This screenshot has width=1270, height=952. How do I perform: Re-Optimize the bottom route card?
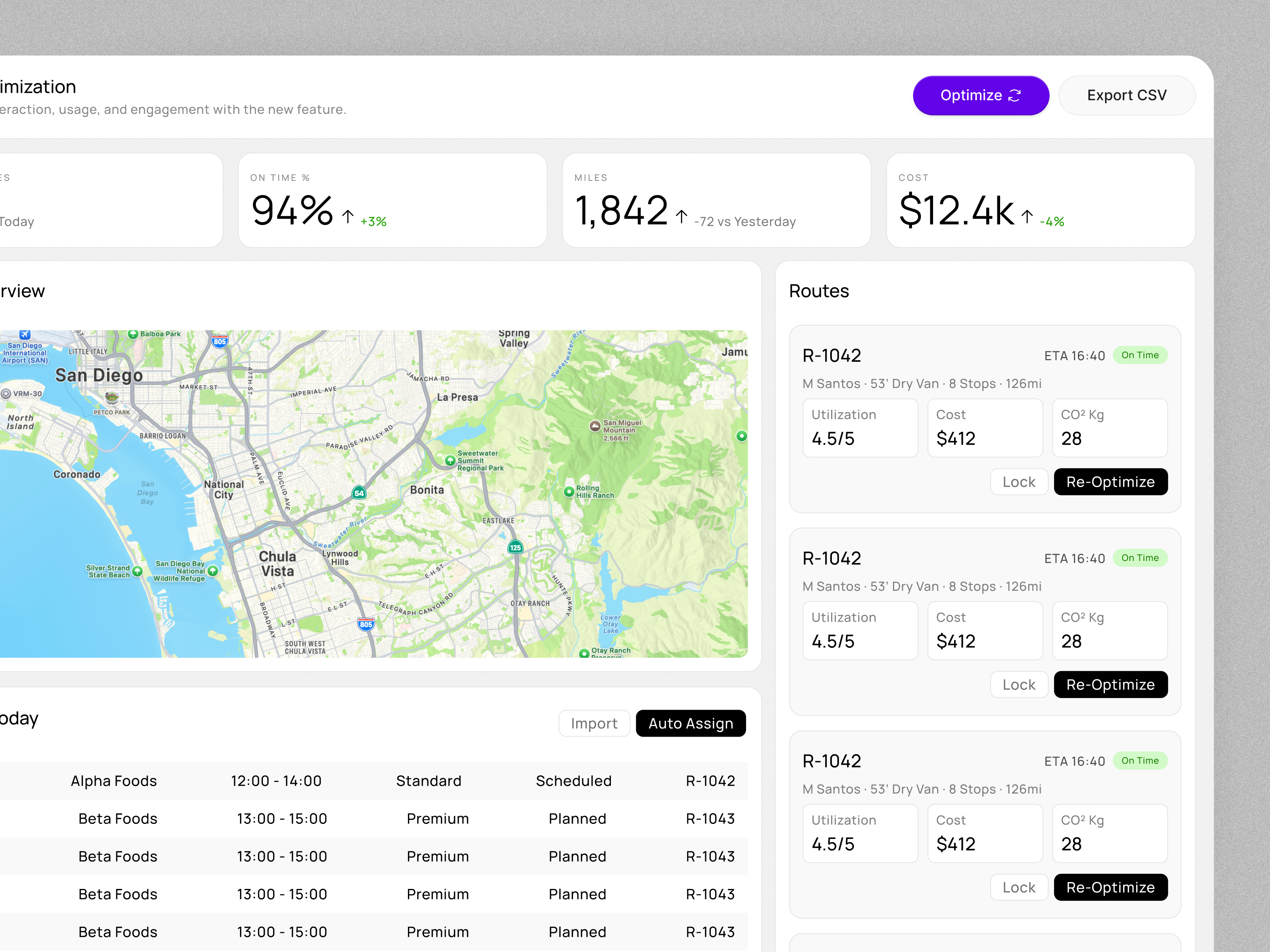pyautogui.click(x=1110, y=887)
